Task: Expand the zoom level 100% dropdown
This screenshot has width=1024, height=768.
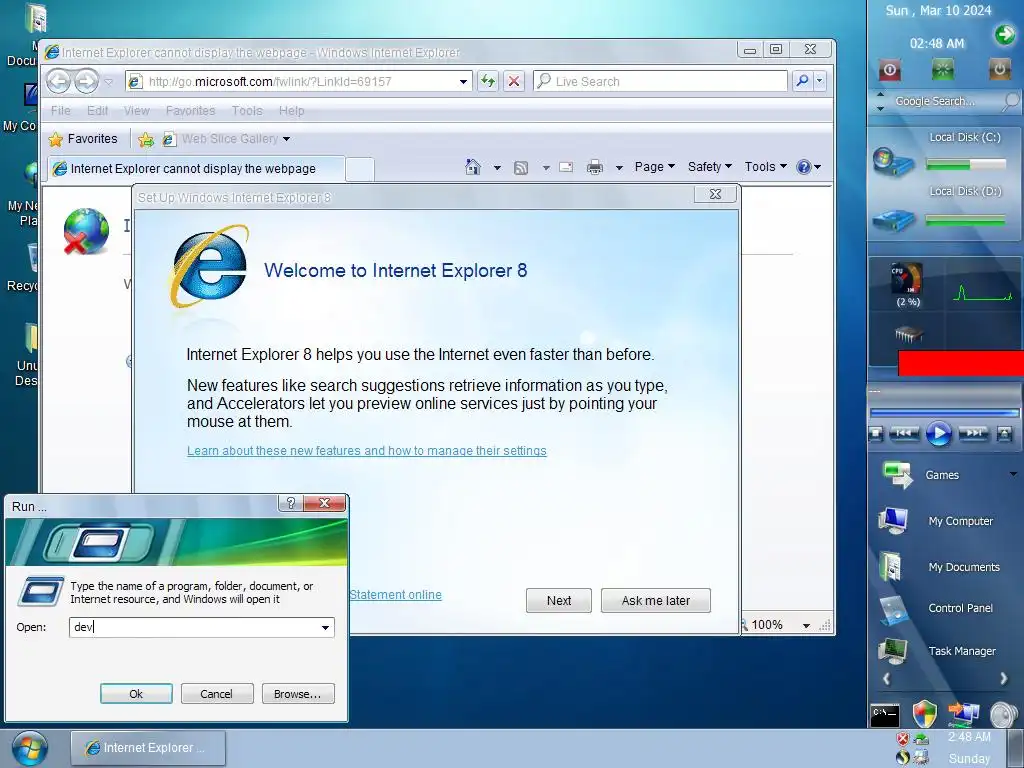Action: (x=807, y=626)
